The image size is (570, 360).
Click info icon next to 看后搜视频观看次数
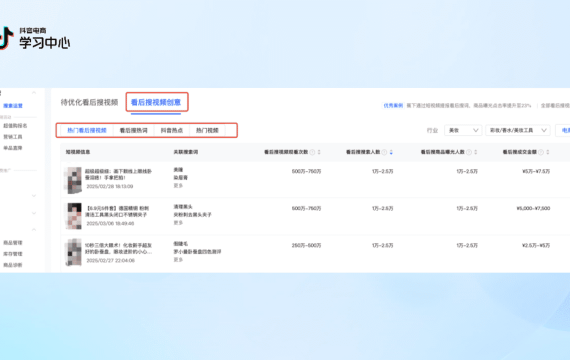click(312, 152)
